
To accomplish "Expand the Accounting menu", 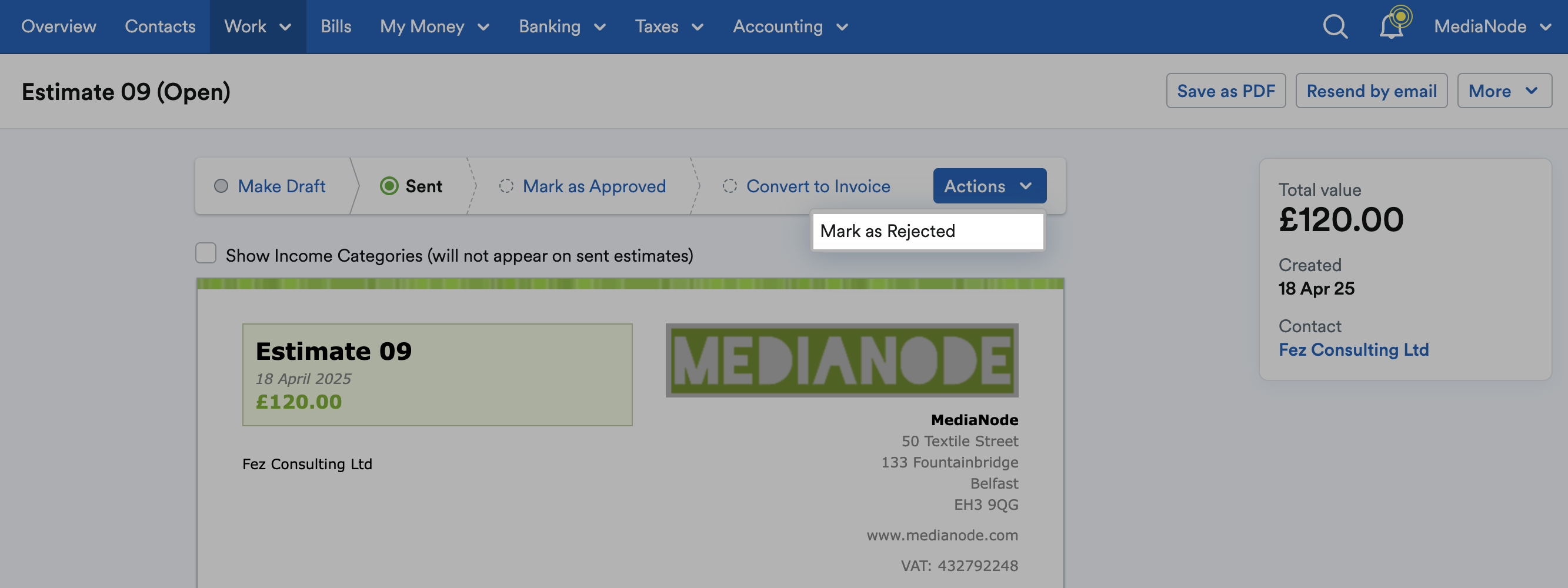I will pos(790,27).
